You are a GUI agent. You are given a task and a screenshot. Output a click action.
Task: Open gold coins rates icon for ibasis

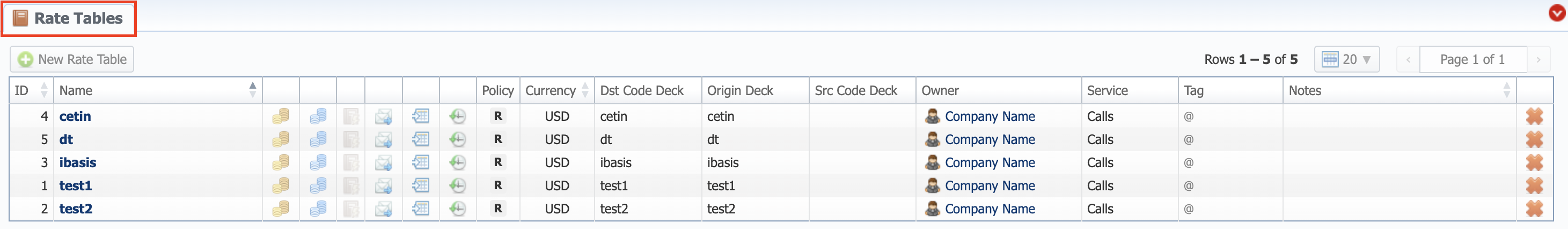click(281, 162)
